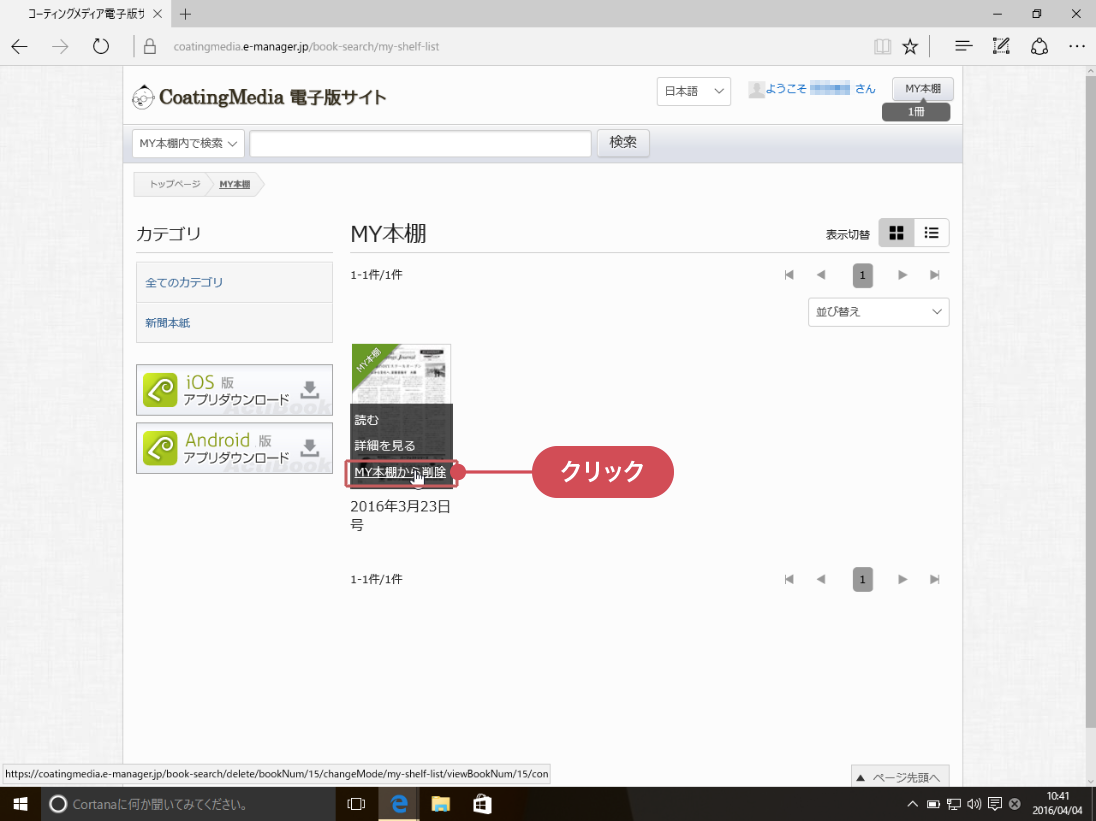Switch to list view display

(x=931, y=233)
